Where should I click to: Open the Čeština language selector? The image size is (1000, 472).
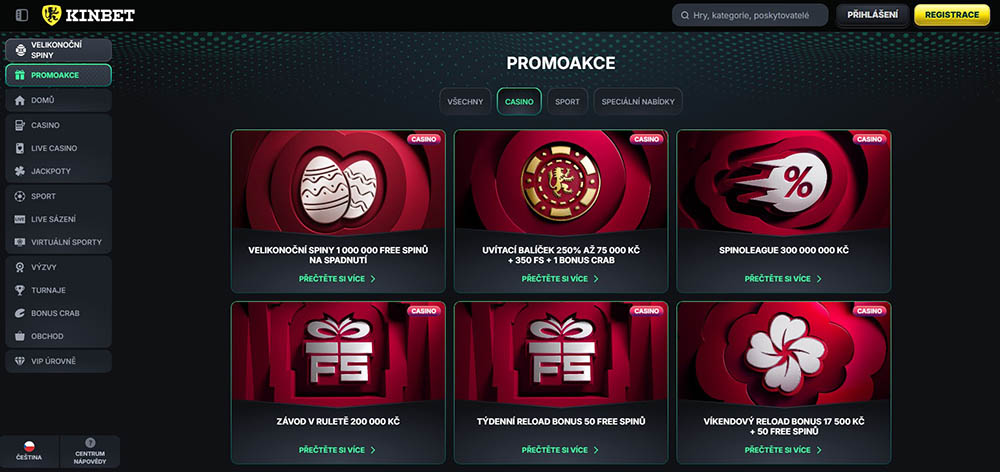pyautogui.click(x=29, y=452)
